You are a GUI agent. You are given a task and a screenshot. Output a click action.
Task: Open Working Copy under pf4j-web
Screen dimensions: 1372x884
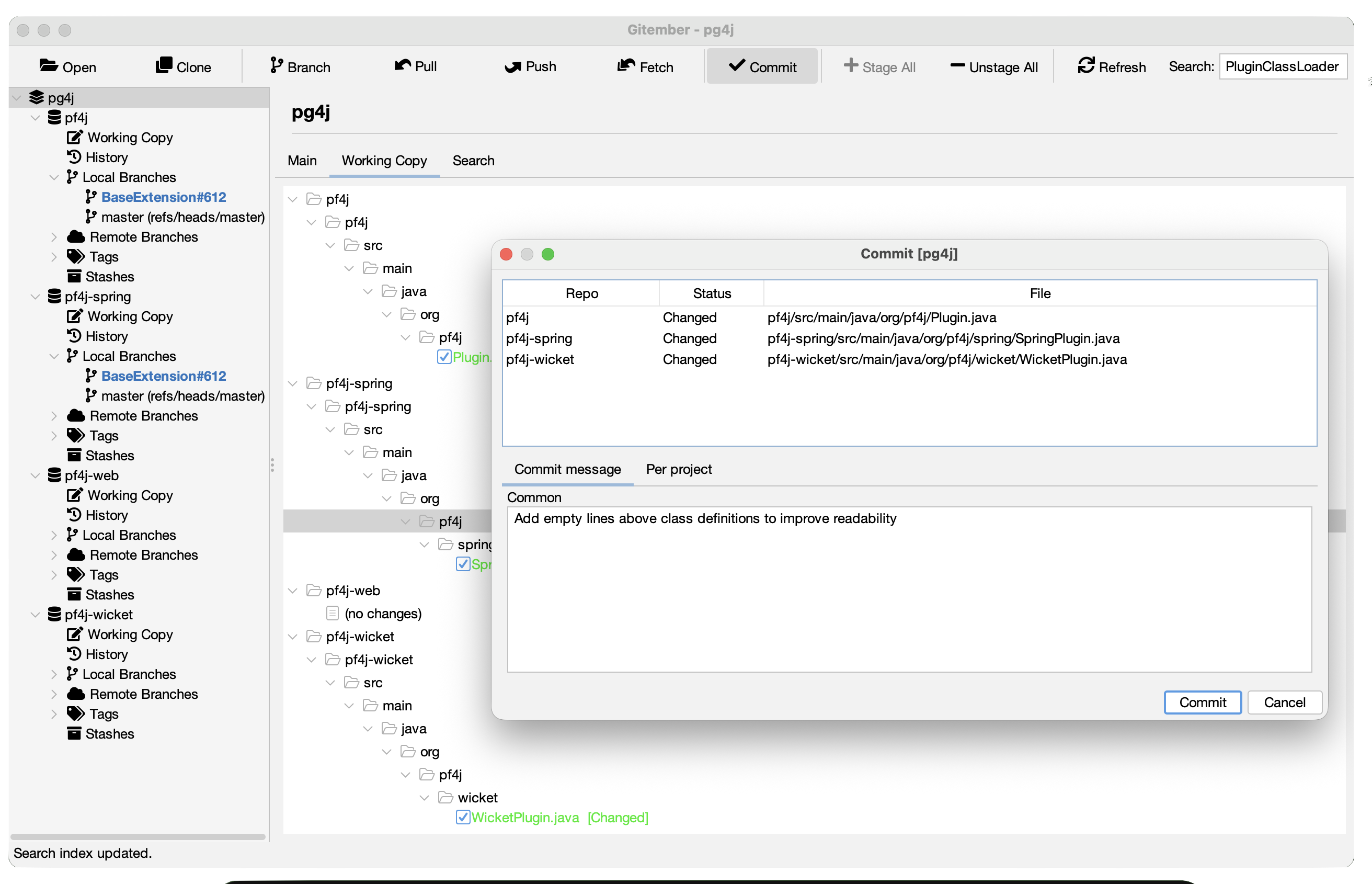tap(120, 495)
